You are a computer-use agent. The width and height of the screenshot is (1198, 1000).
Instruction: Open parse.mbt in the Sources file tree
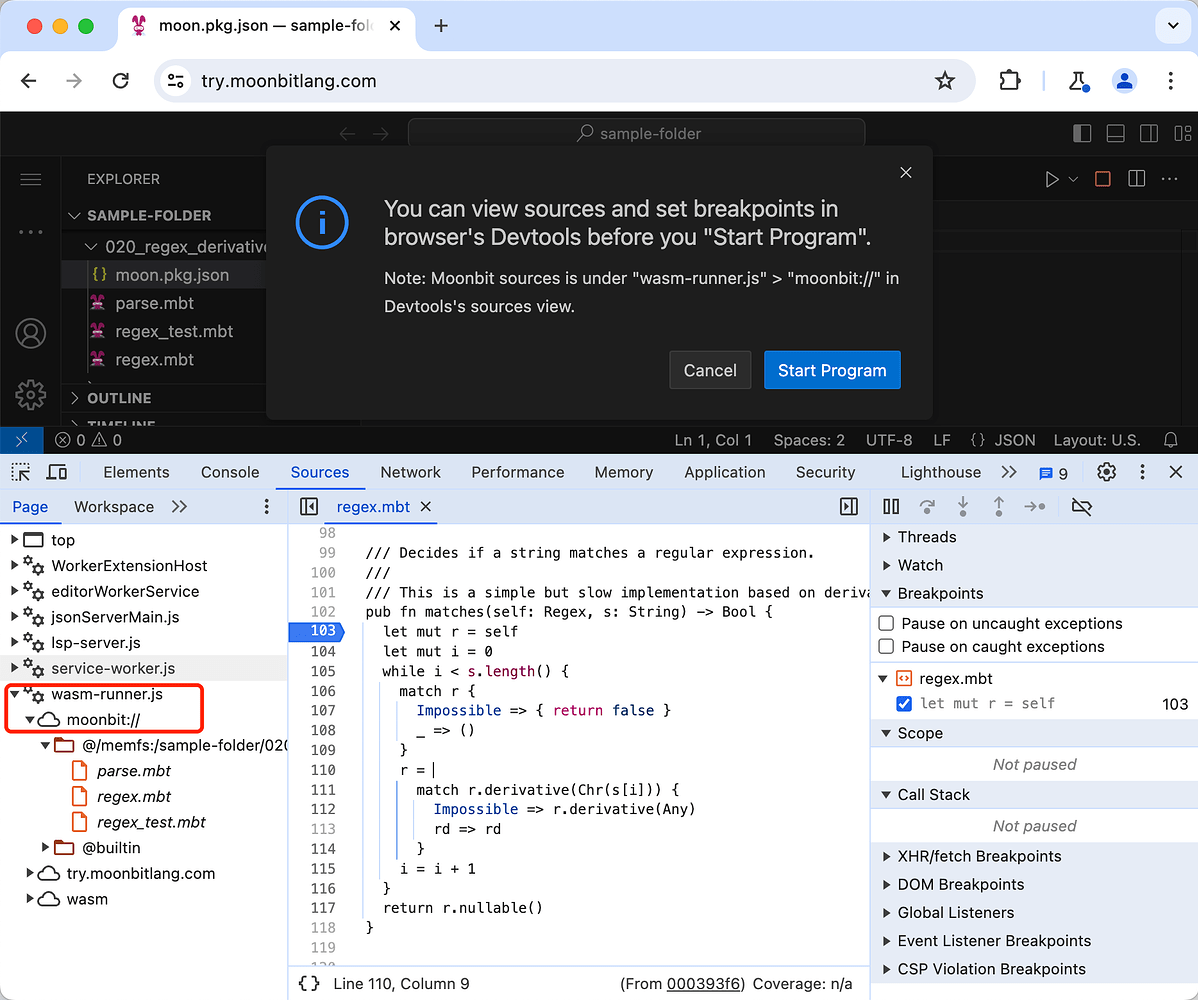[x=134, y=771]
